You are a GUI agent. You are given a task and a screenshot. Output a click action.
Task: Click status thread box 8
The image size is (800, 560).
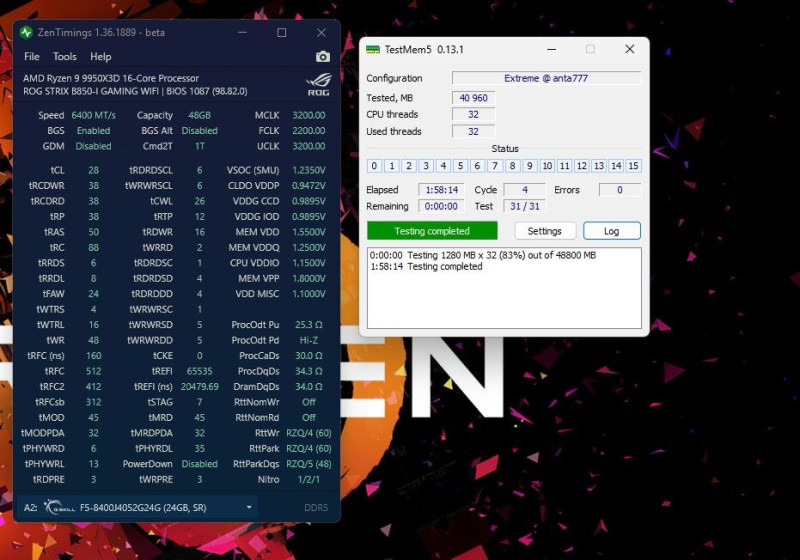[512, 166]
